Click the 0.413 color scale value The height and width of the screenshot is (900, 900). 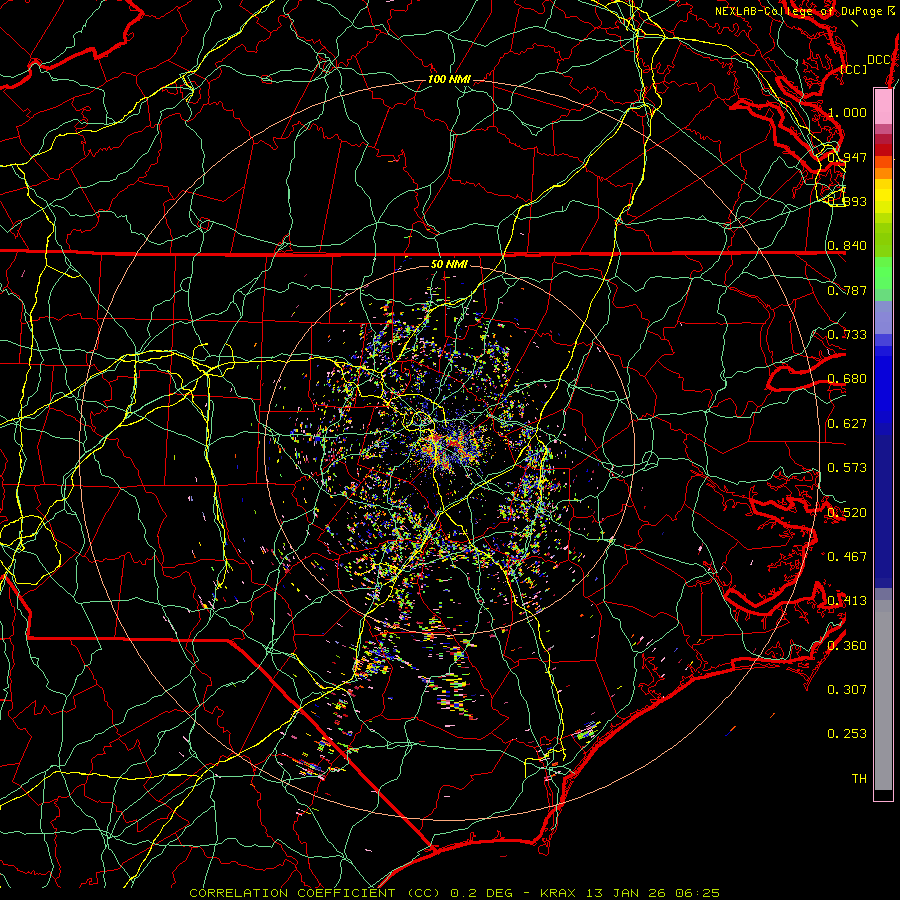847,600
